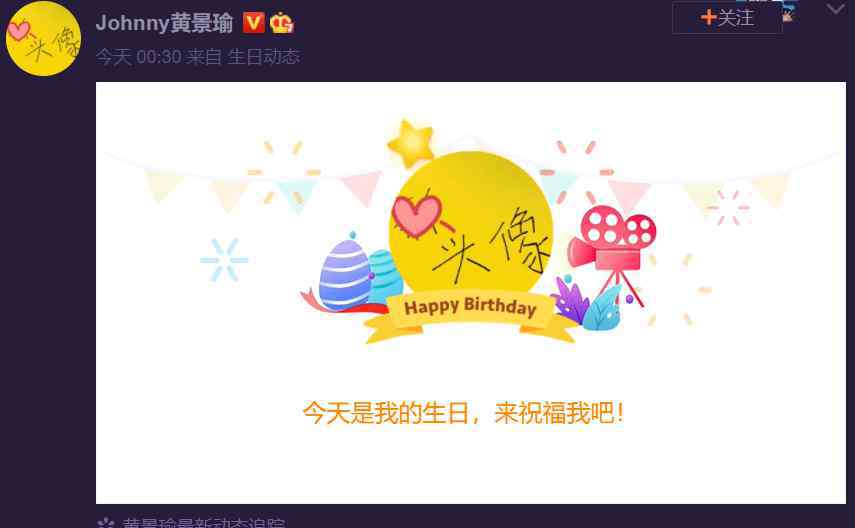Click the pink heart on the birthday avatar
Image resolution: width=855 pixels, height=528 pixels.
(418, 216)
